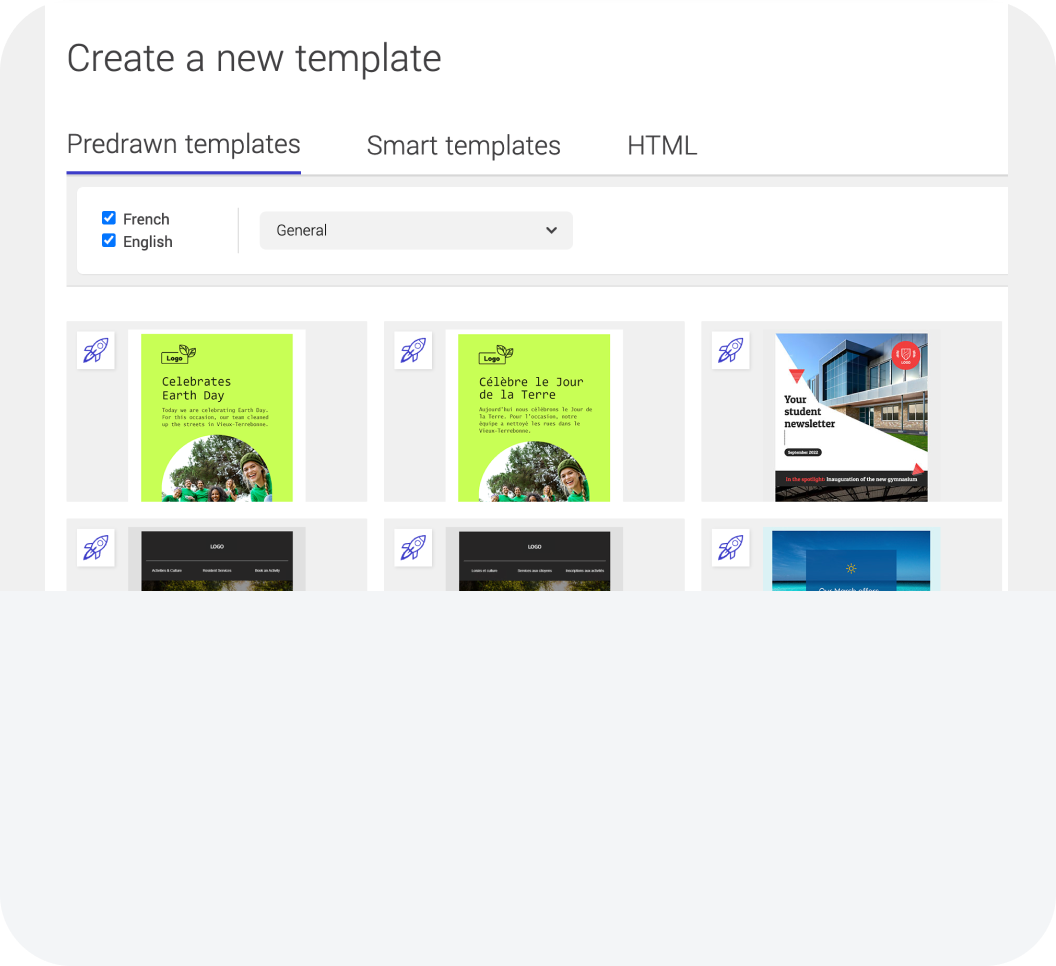The image size is (1056, 966).
Task: Switch to the Smart templates tab
Action: (463, 146)
